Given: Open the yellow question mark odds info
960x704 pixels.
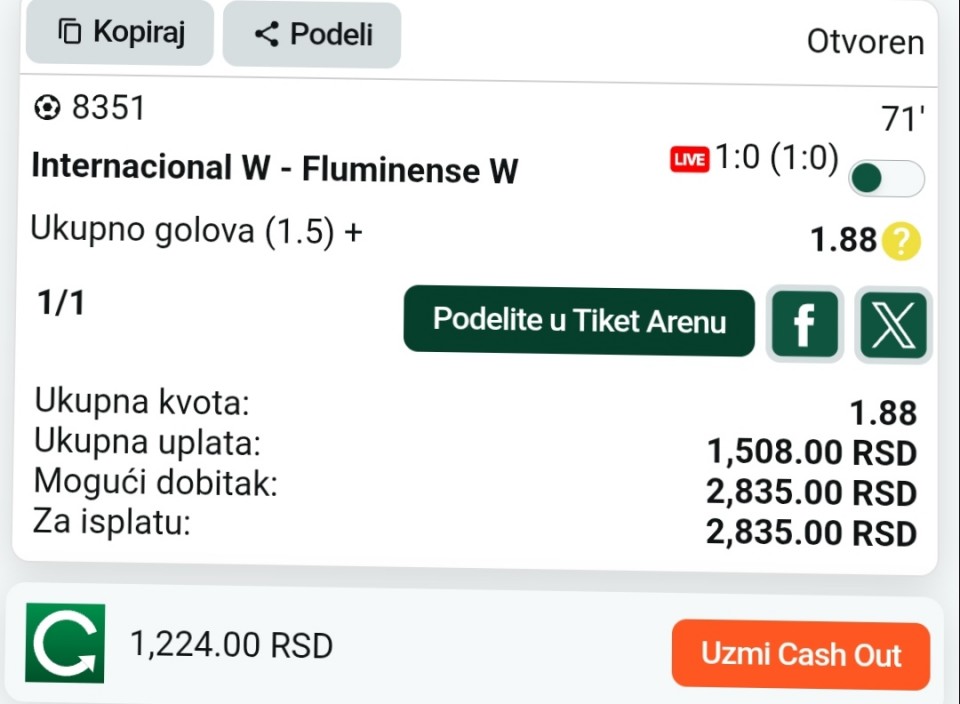Looking at the screenshot, I should click(x=901, y=241).
